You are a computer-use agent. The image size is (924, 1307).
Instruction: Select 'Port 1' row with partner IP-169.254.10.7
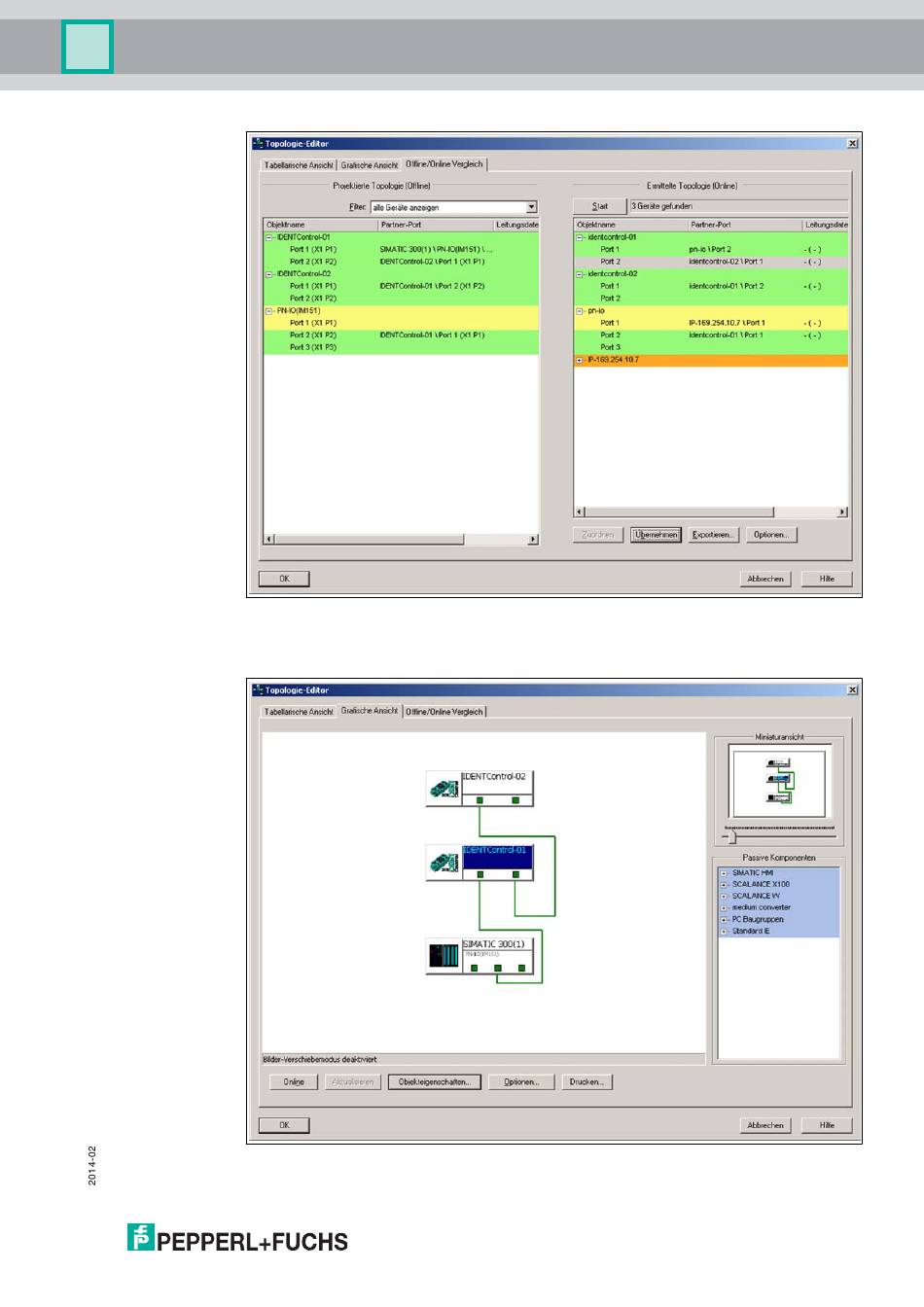[x=711, y=323]
